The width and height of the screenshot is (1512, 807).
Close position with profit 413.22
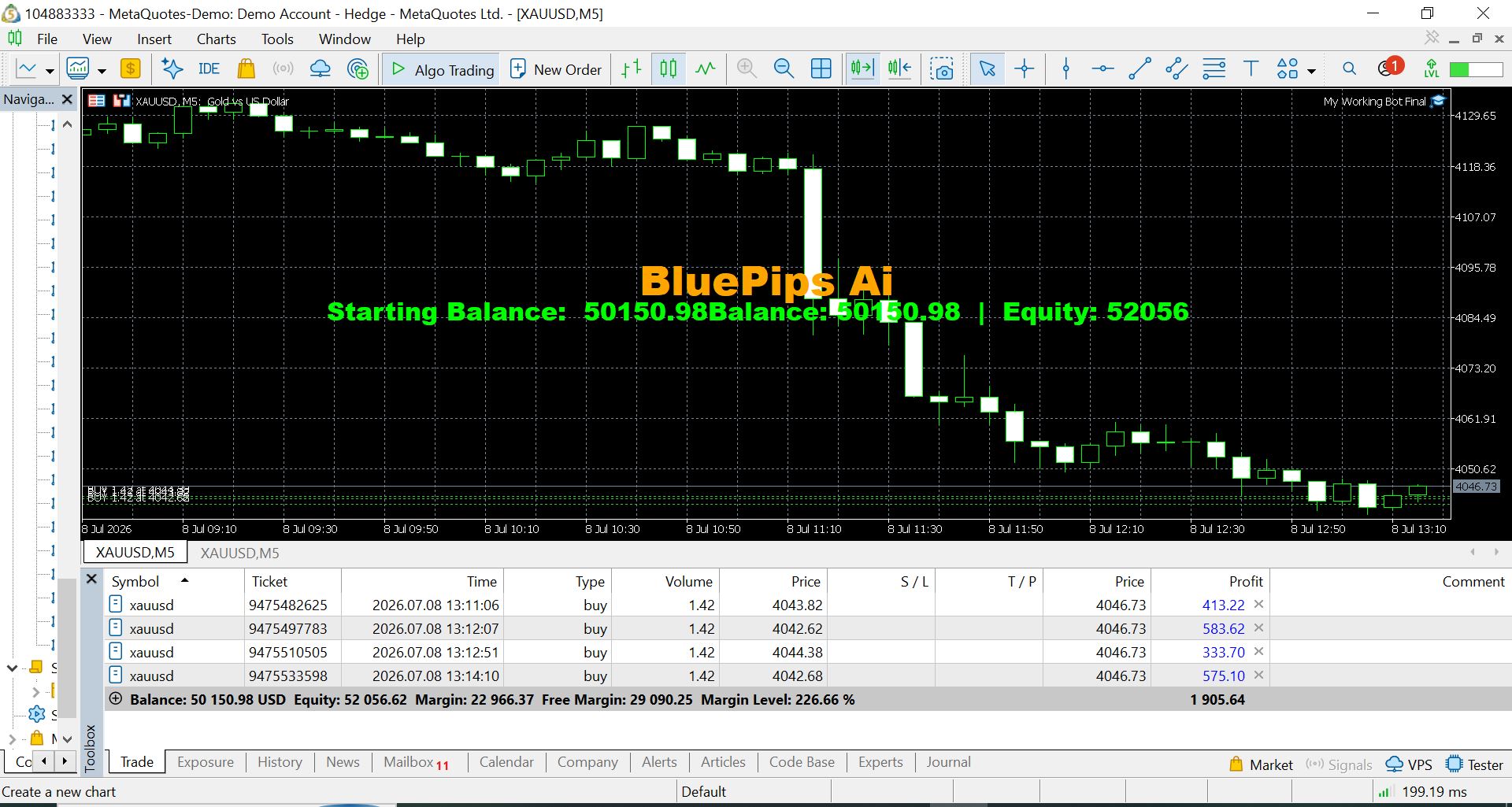[x=1258, y=605]
